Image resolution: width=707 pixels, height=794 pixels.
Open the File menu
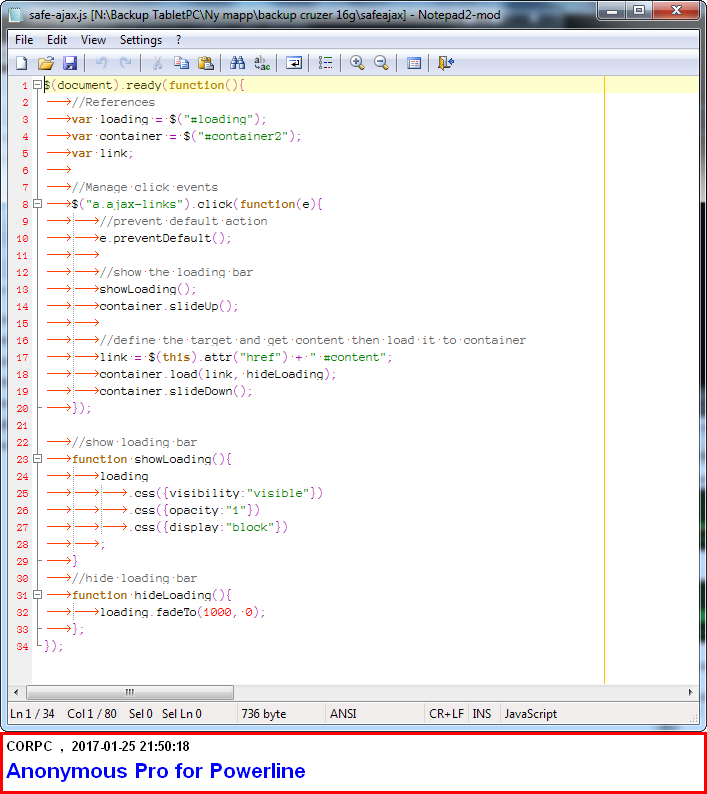[x=24, y=40]
